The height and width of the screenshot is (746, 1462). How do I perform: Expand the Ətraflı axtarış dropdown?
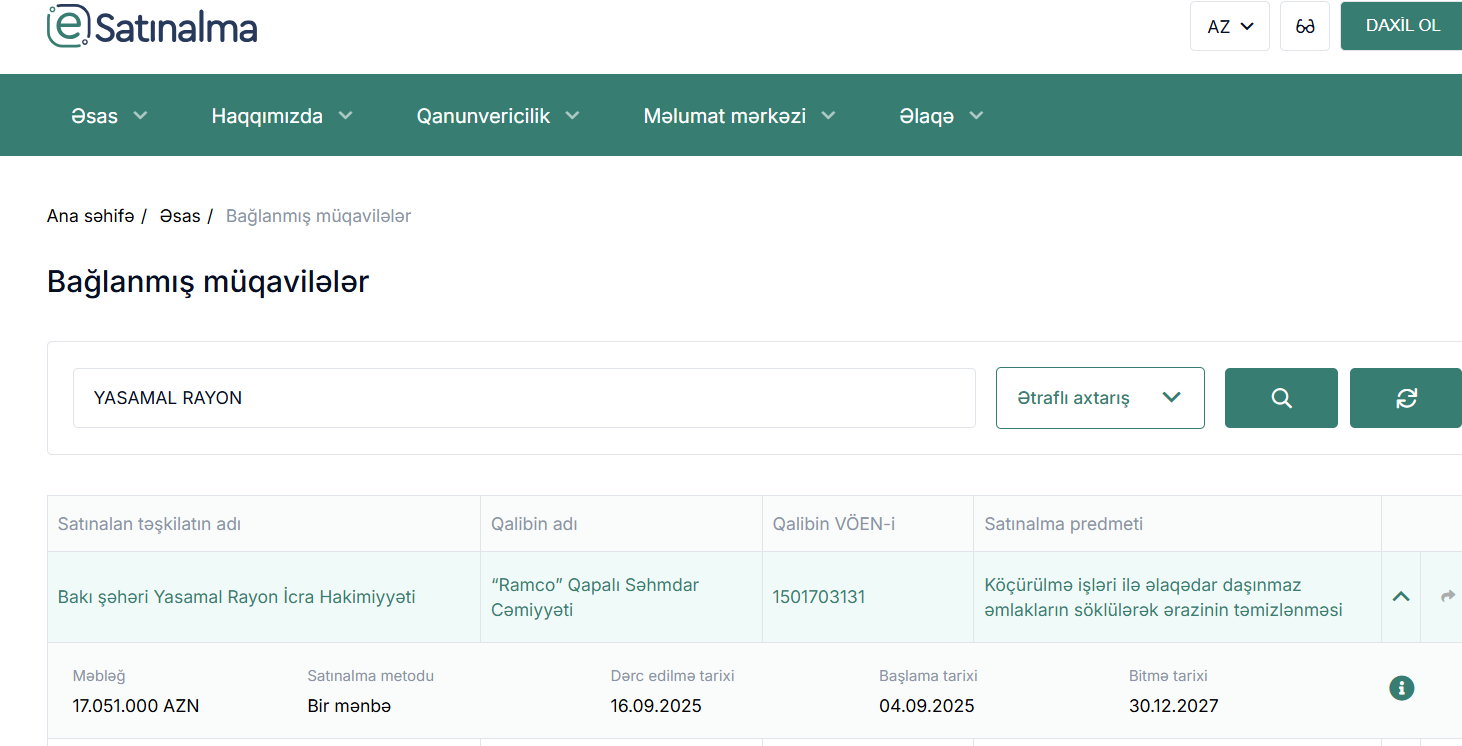coord(1099,398)
